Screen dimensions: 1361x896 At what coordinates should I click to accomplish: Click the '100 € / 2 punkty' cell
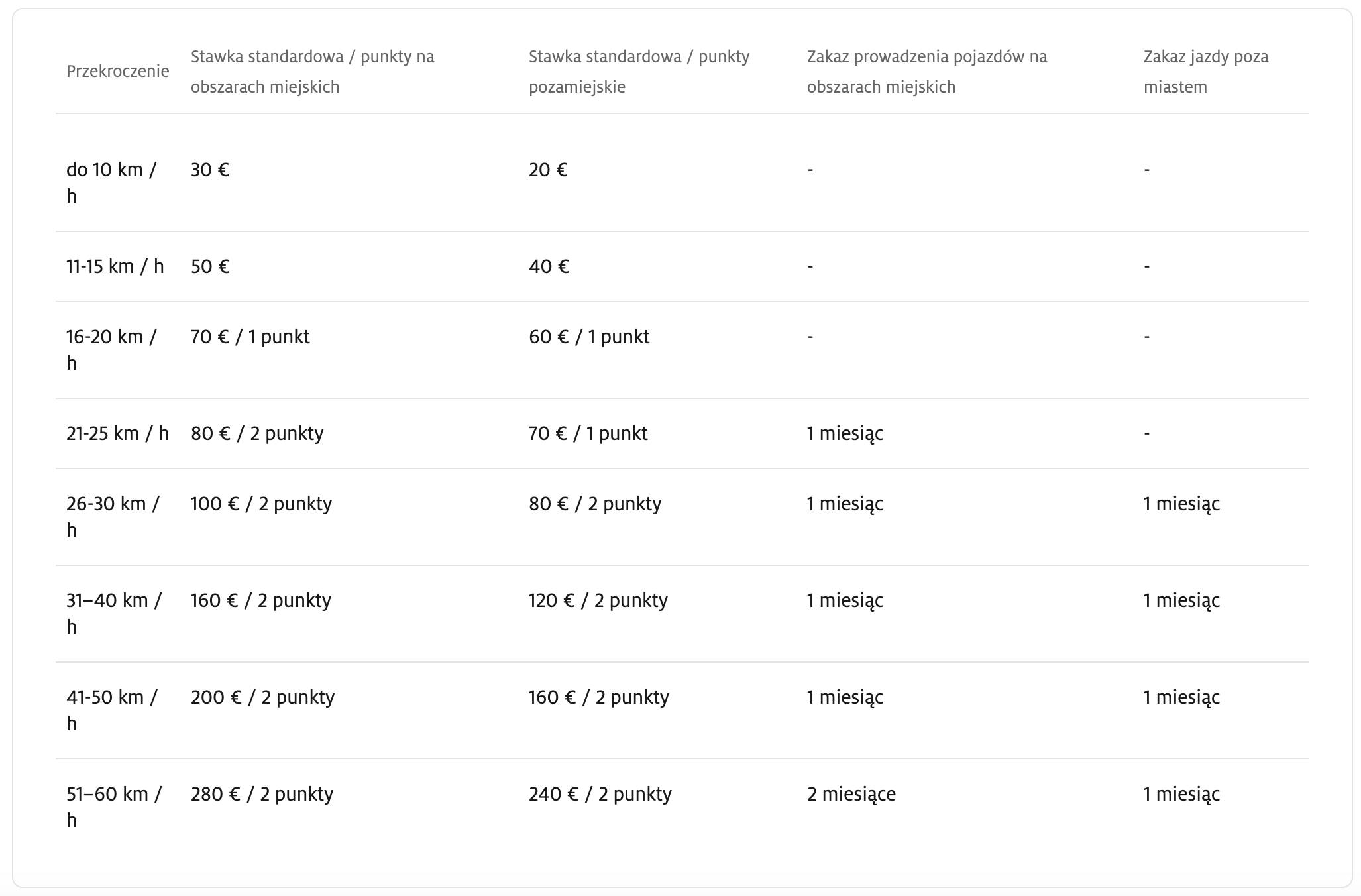coord(261,504)
